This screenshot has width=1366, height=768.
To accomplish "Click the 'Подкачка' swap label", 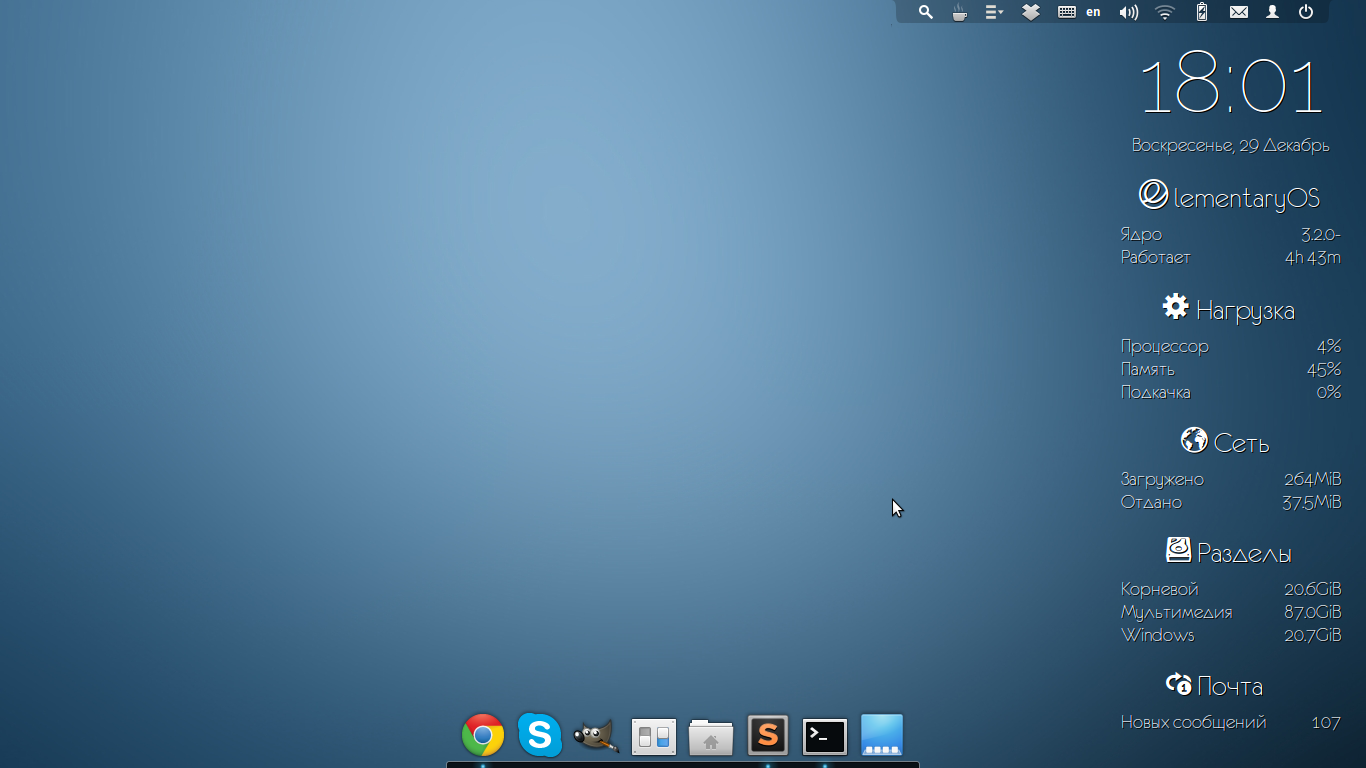I will tap(1155, 393).
